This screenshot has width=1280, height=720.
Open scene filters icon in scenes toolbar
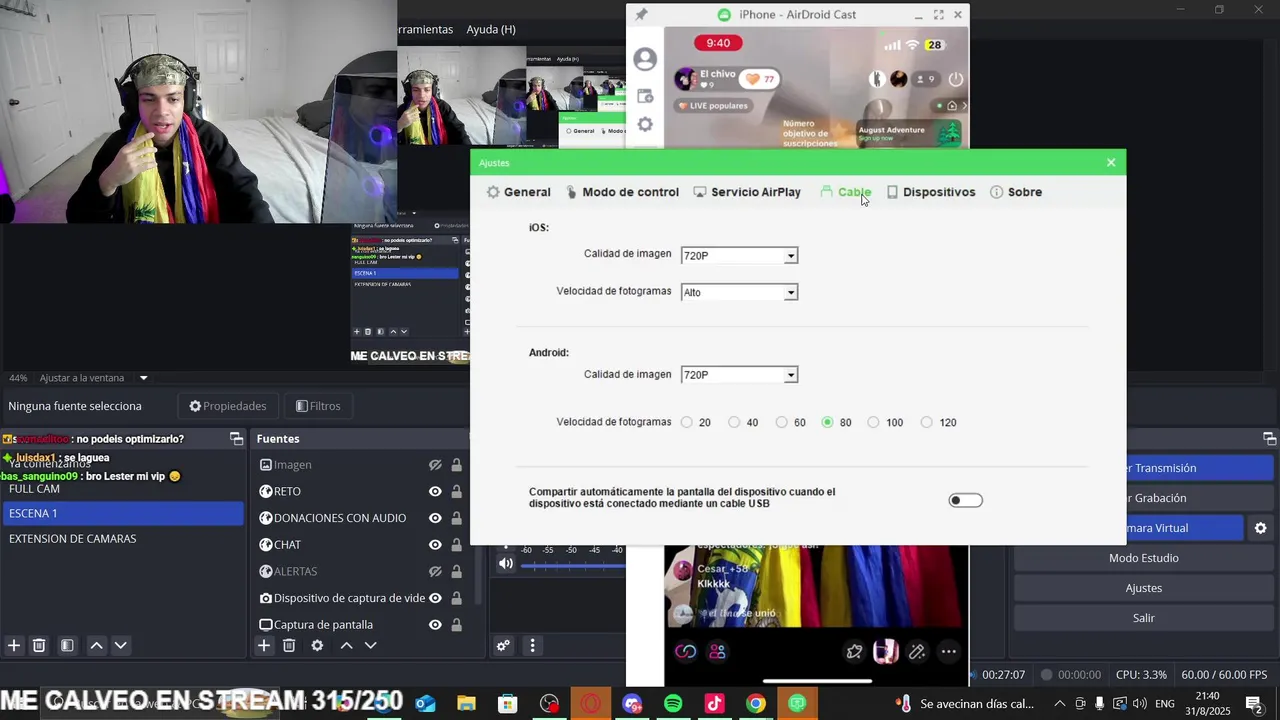[67, 646]
